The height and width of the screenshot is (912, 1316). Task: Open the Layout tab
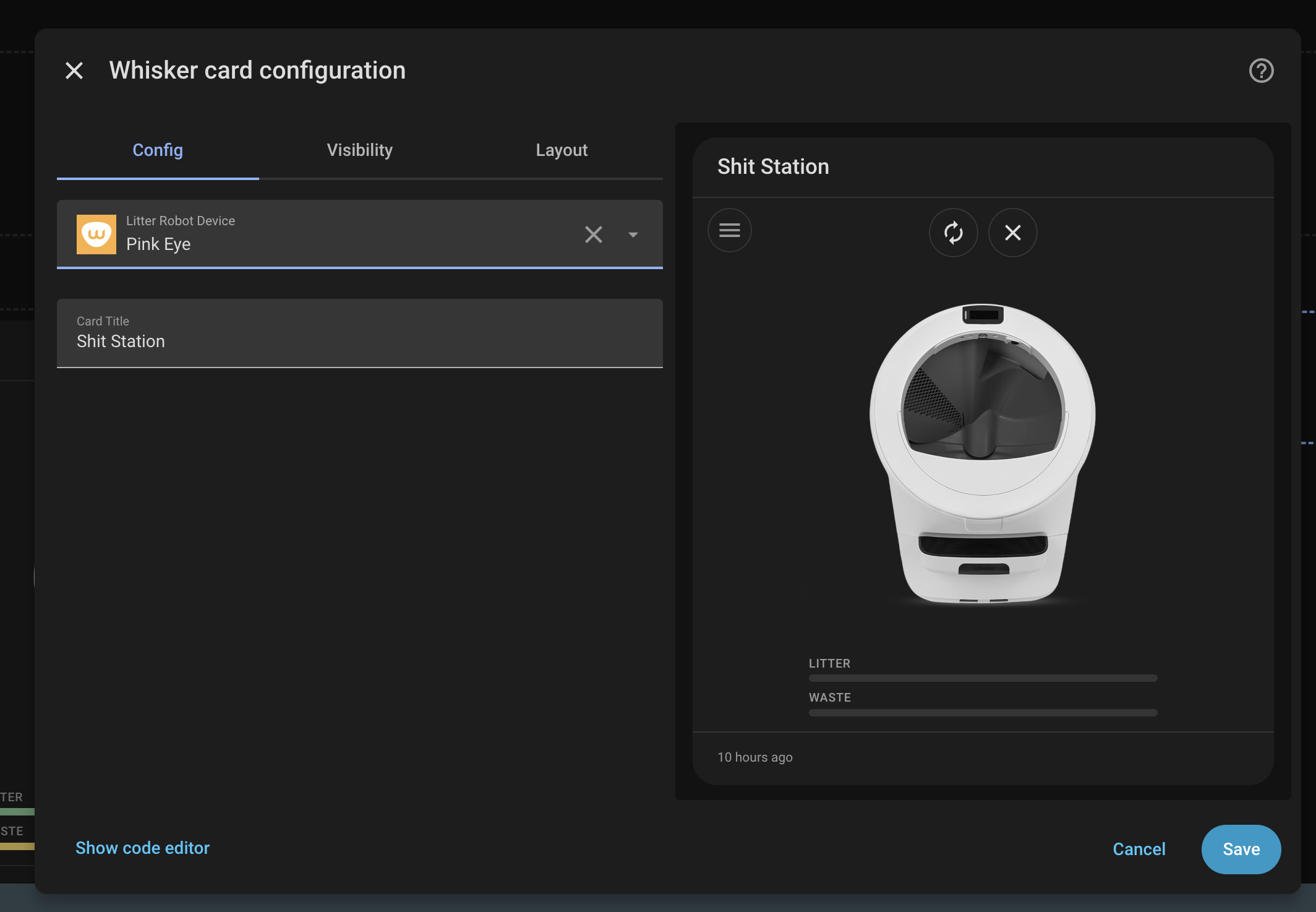tap(562, 150)
